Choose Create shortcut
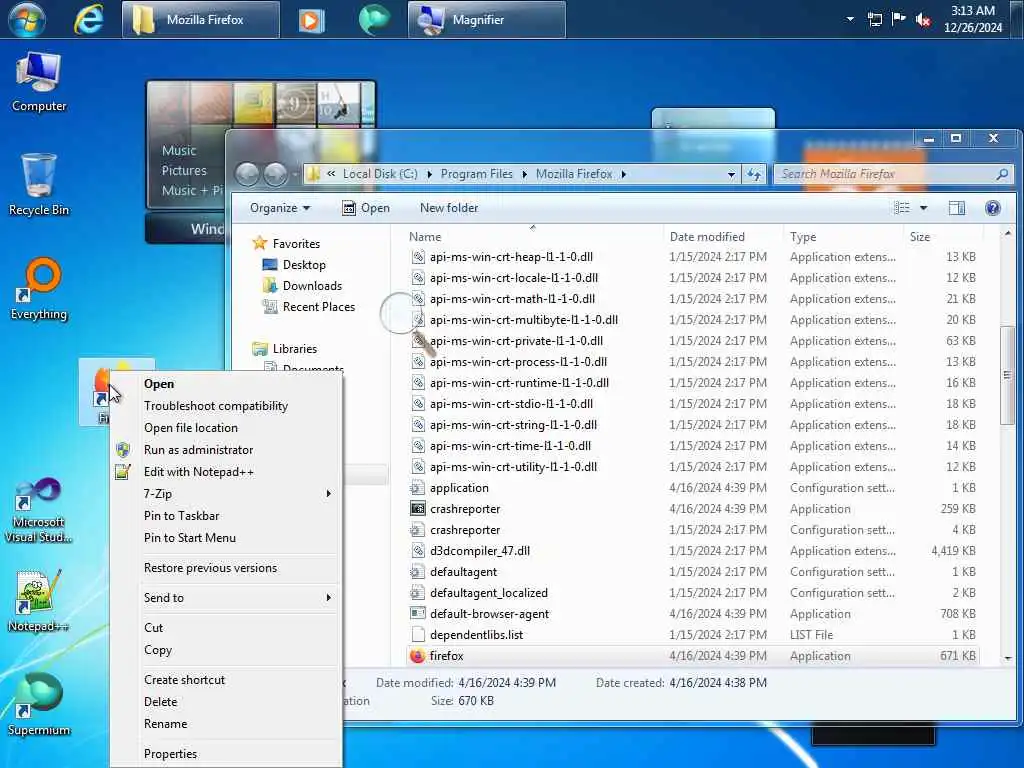1024x768 pixels. 226,680
